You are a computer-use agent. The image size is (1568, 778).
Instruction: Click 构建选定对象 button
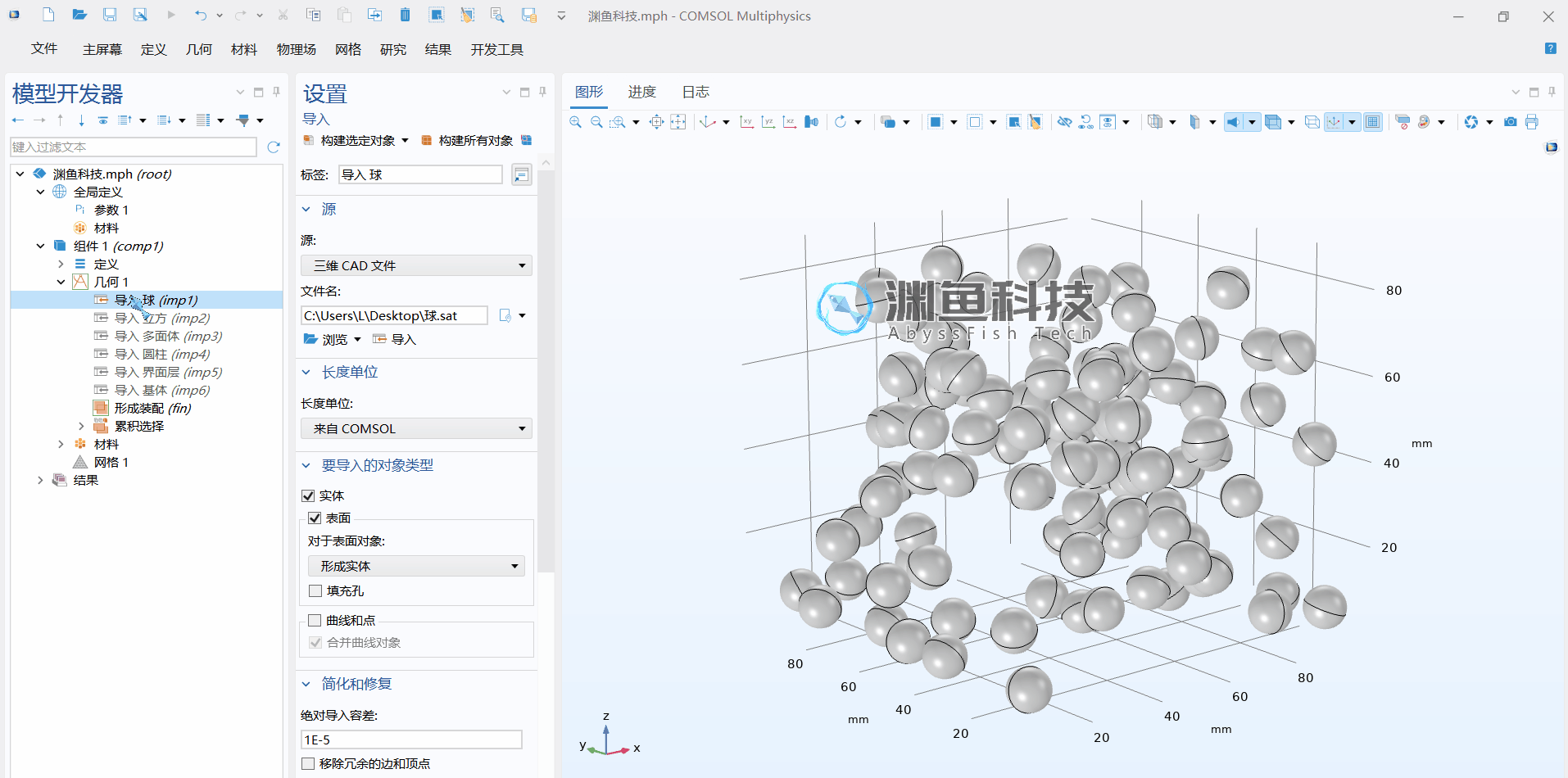click(350, 140)
